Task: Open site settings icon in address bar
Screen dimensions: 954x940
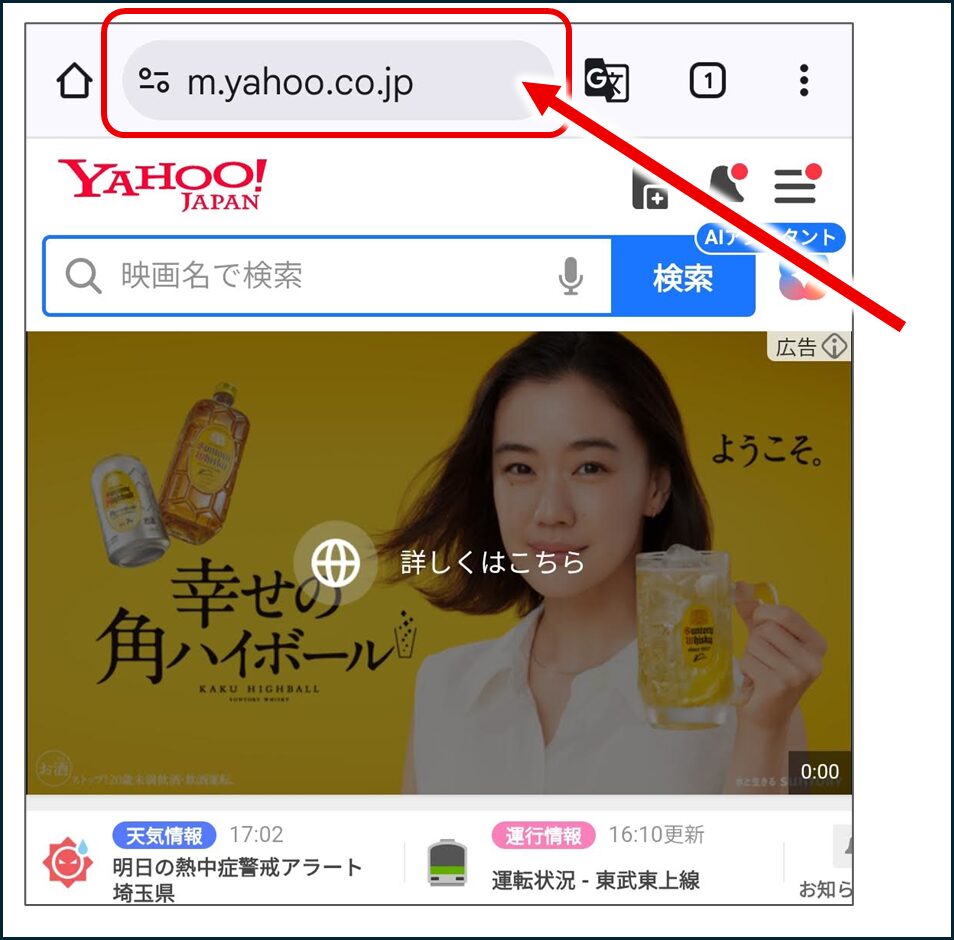Action: 154,80
